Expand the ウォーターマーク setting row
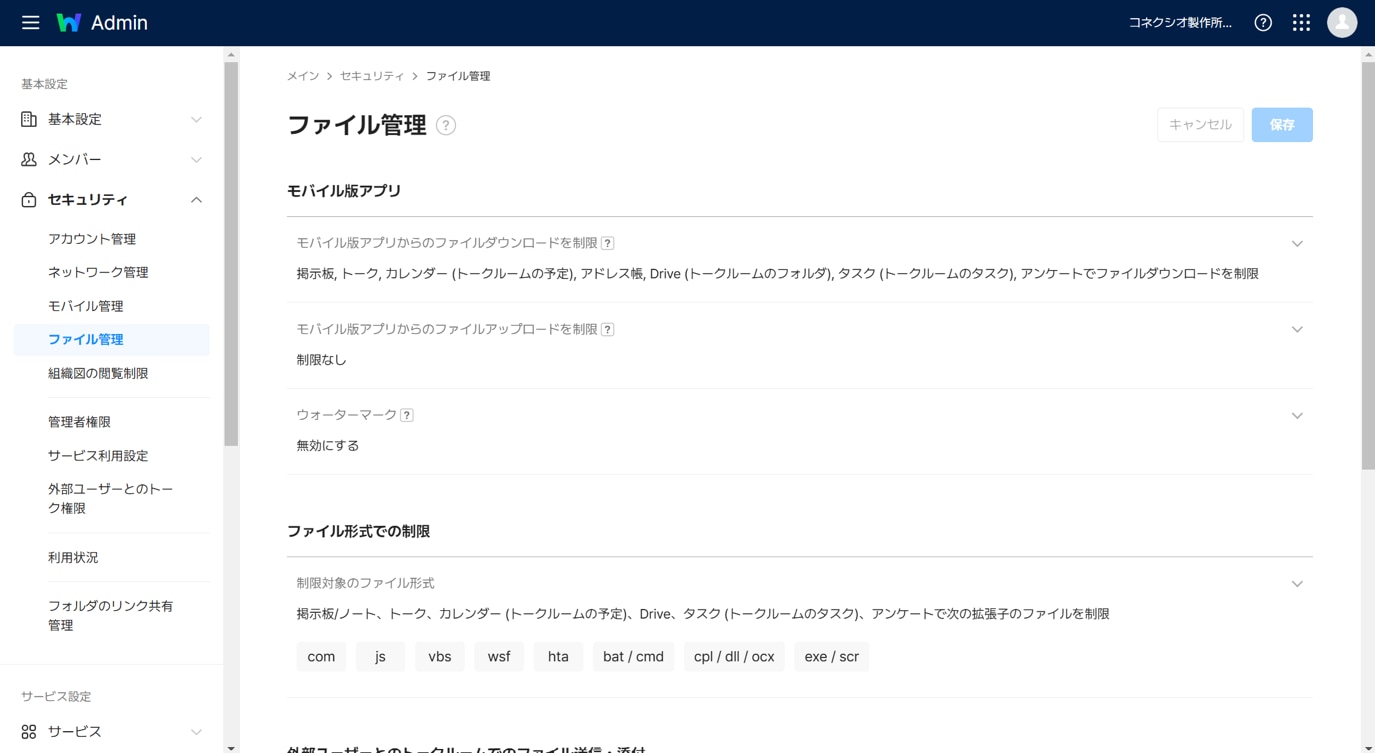 1297,415
